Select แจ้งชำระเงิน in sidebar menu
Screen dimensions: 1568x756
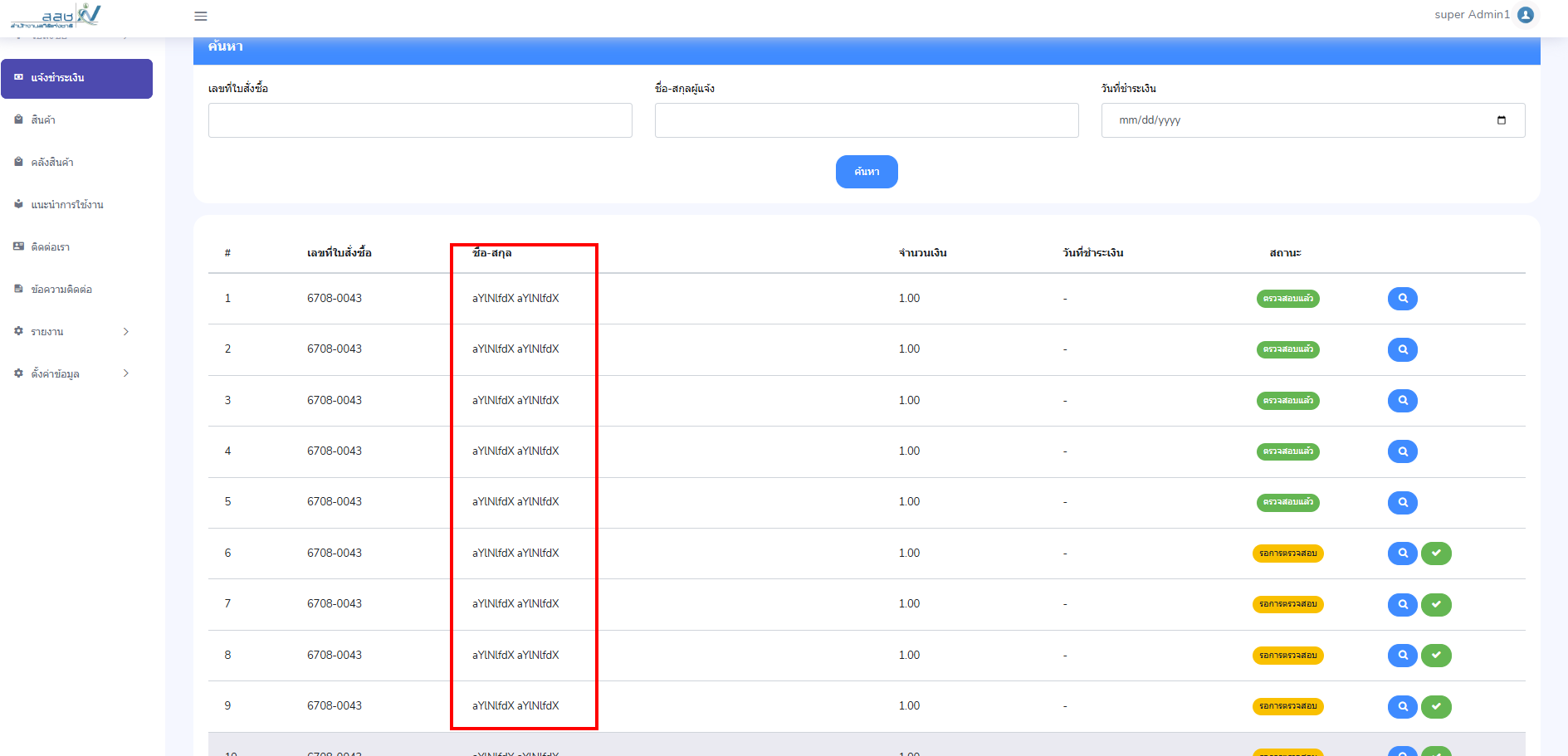click(x=76, y=78)
